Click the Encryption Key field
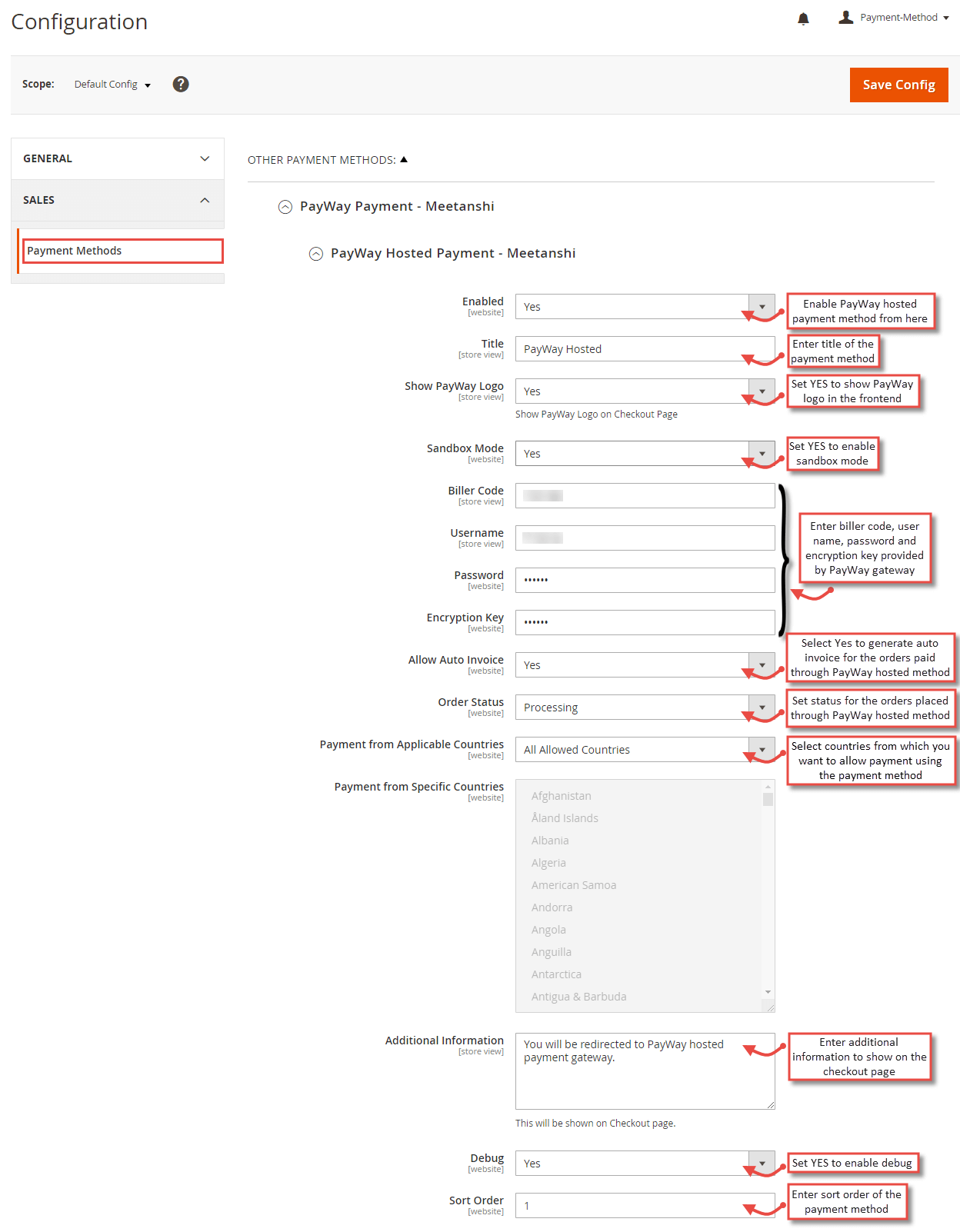The image size is (960, 1232). pyautogui.click(x=645, y=623)
